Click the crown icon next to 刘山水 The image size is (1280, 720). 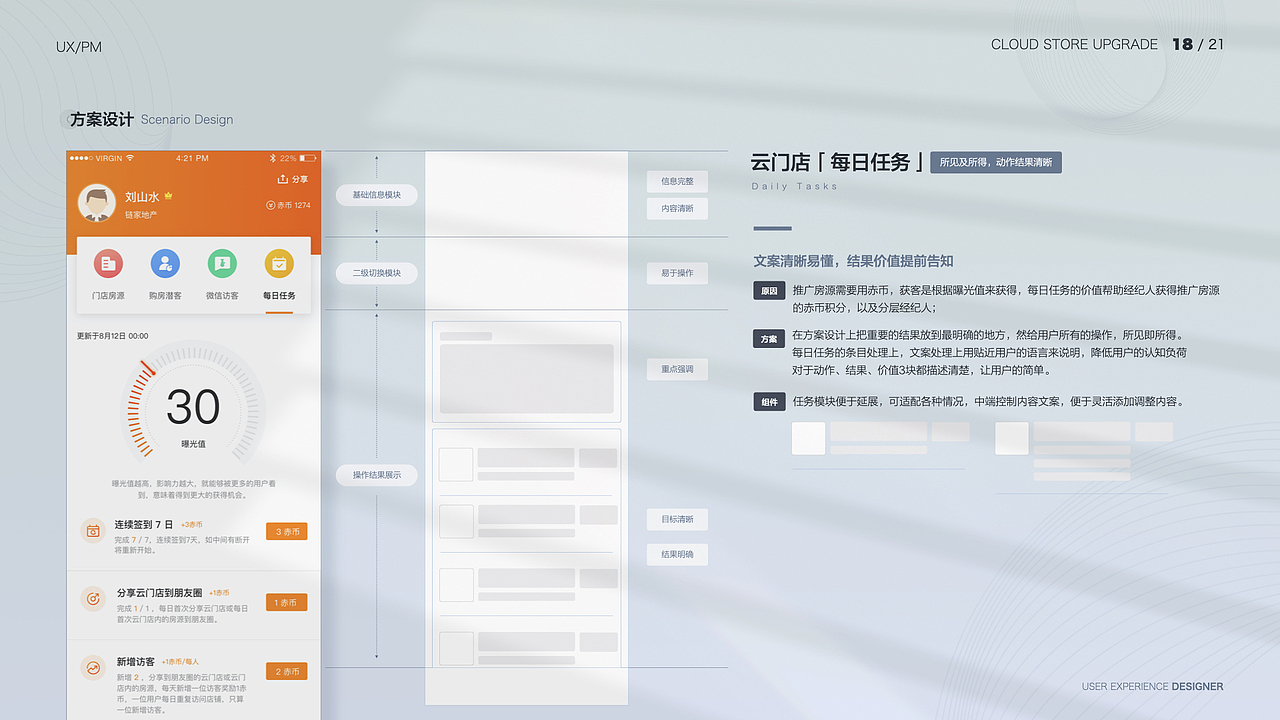pyautogui.click(x=169, y=196)
